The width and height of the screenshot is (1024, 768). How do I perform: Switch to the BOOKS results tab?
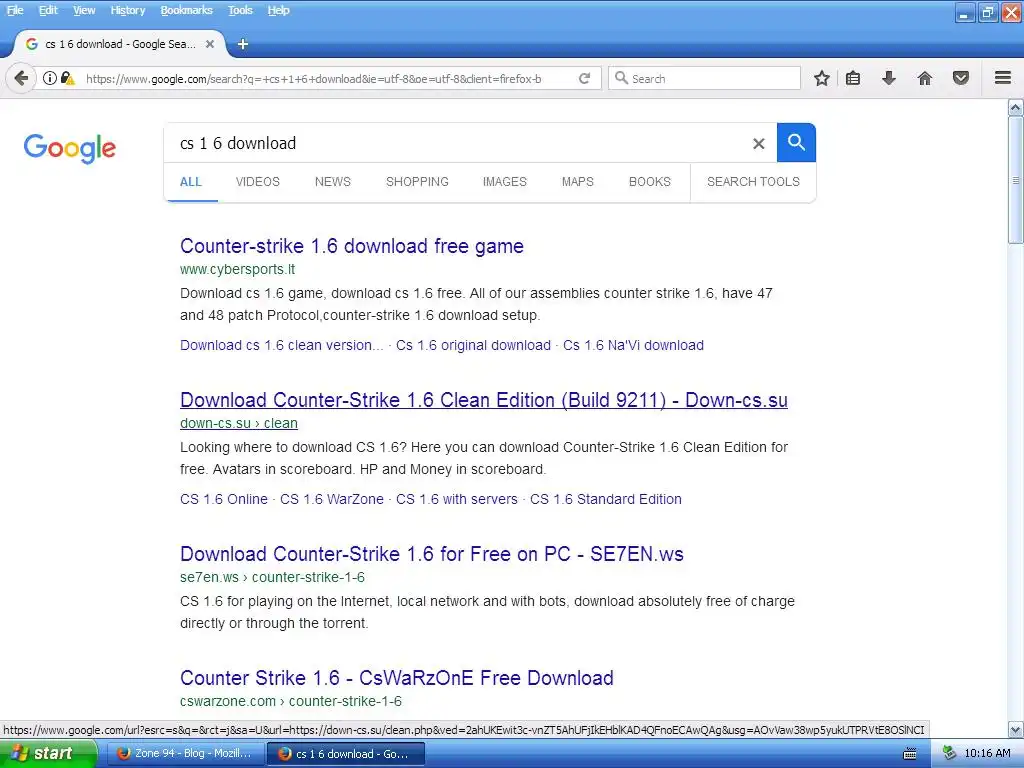(649, 182)
